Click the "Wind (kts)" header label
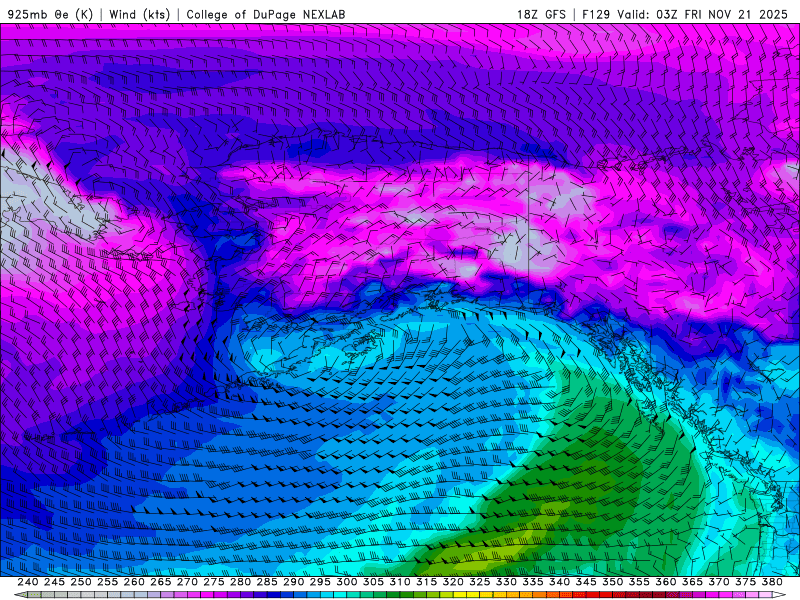 pos(139,14)
